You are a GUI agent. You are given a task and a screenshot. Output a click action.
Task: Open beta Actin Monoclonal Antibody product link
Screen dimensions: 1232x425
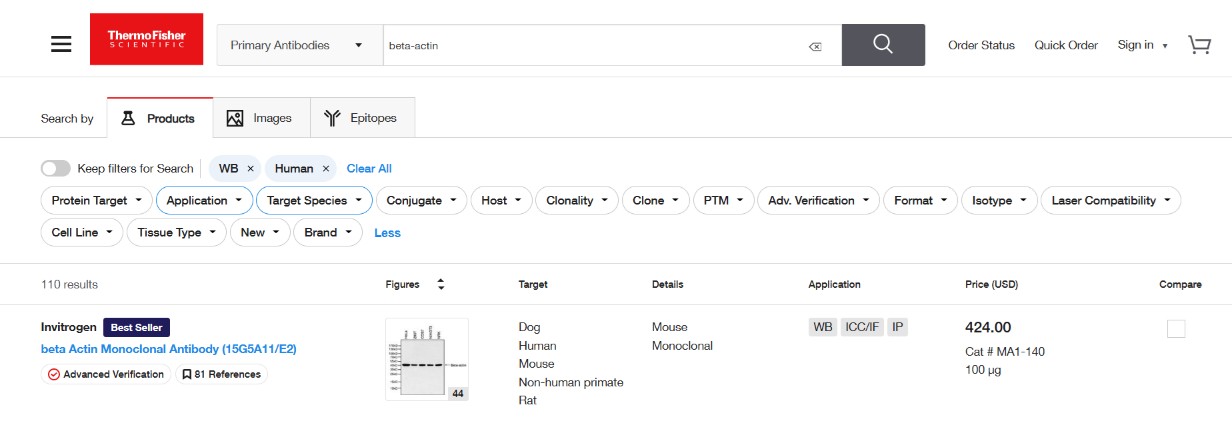pyautogui.click(x=168, y=349)
